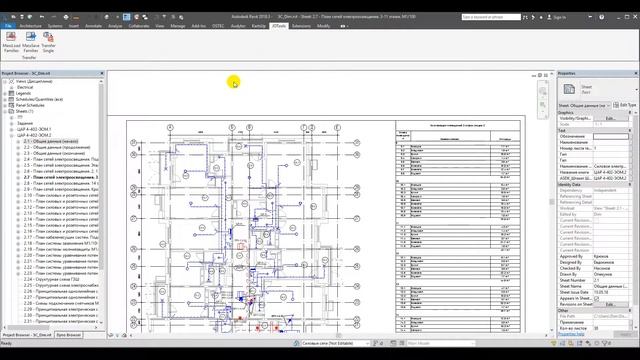640x360 pixels.
Task: Toggle the Appears In Sheet List checkbox
Action: tap(596, 298)
